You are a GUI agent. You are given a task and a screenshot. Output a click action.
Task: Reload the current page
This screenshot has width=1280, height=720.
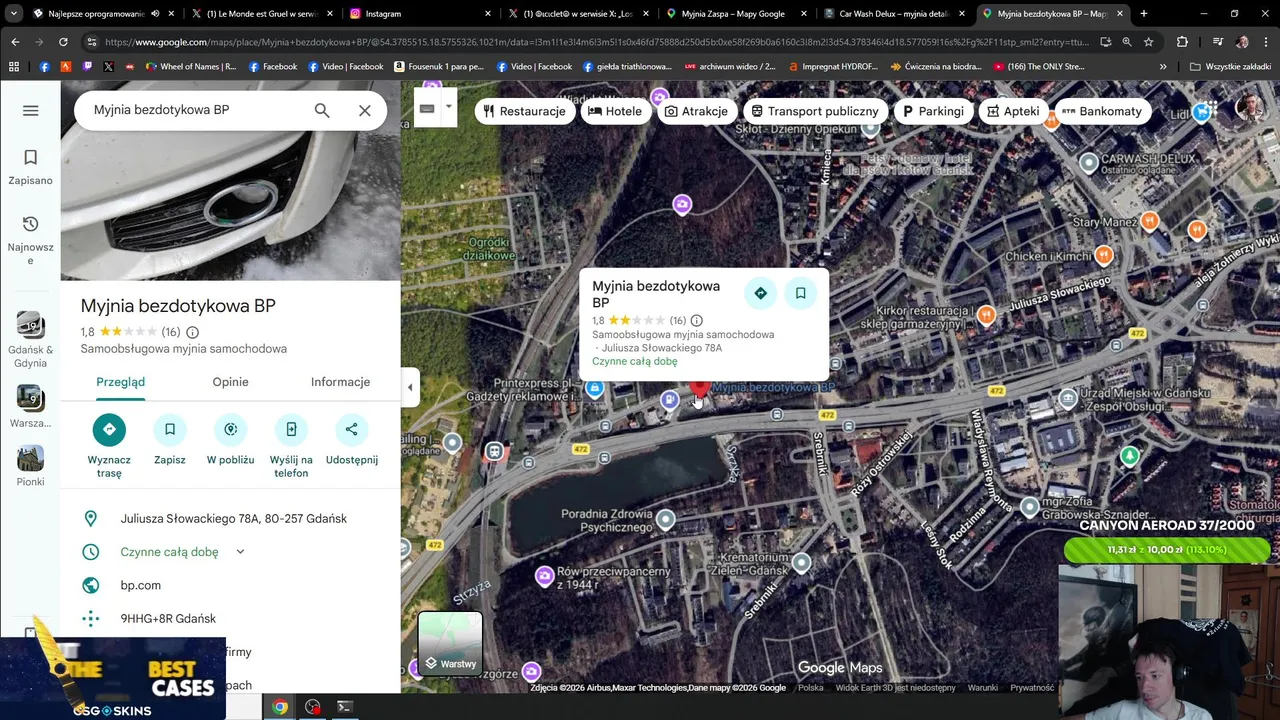point(63,42)
